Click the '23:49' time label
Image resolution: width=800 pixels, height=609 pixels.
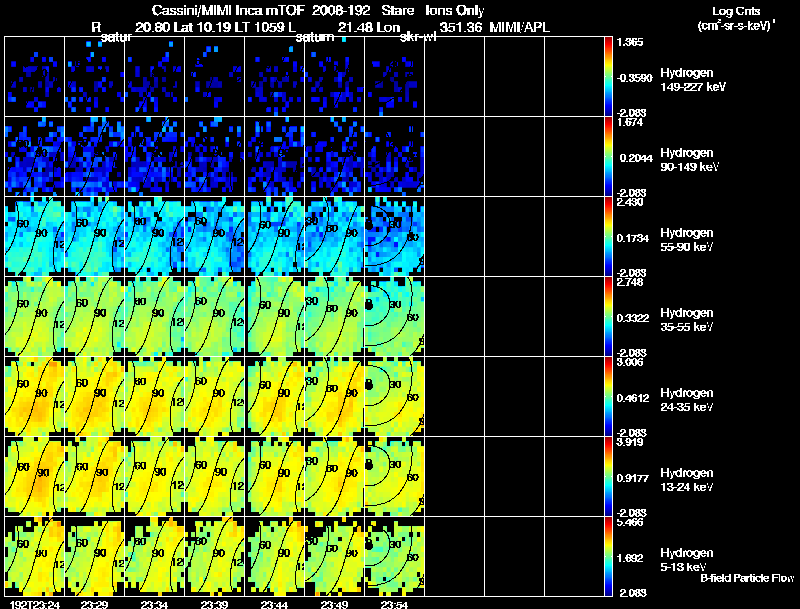coord(334,605)
